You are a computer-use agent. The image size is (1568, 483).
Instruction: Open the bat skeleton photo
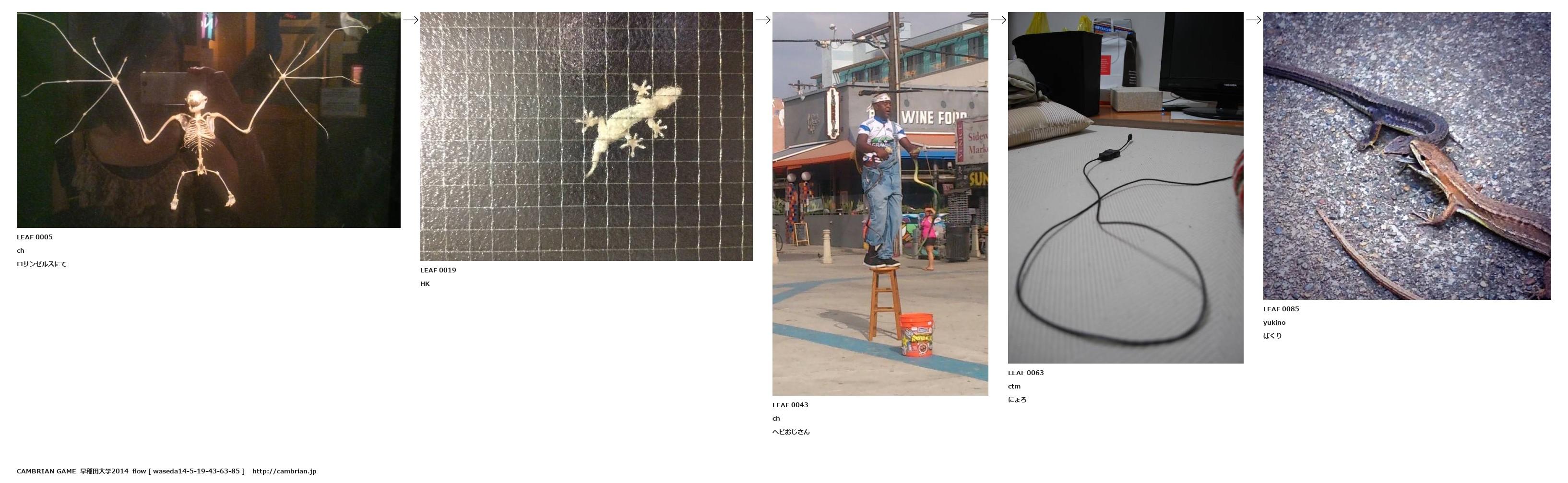208,120
